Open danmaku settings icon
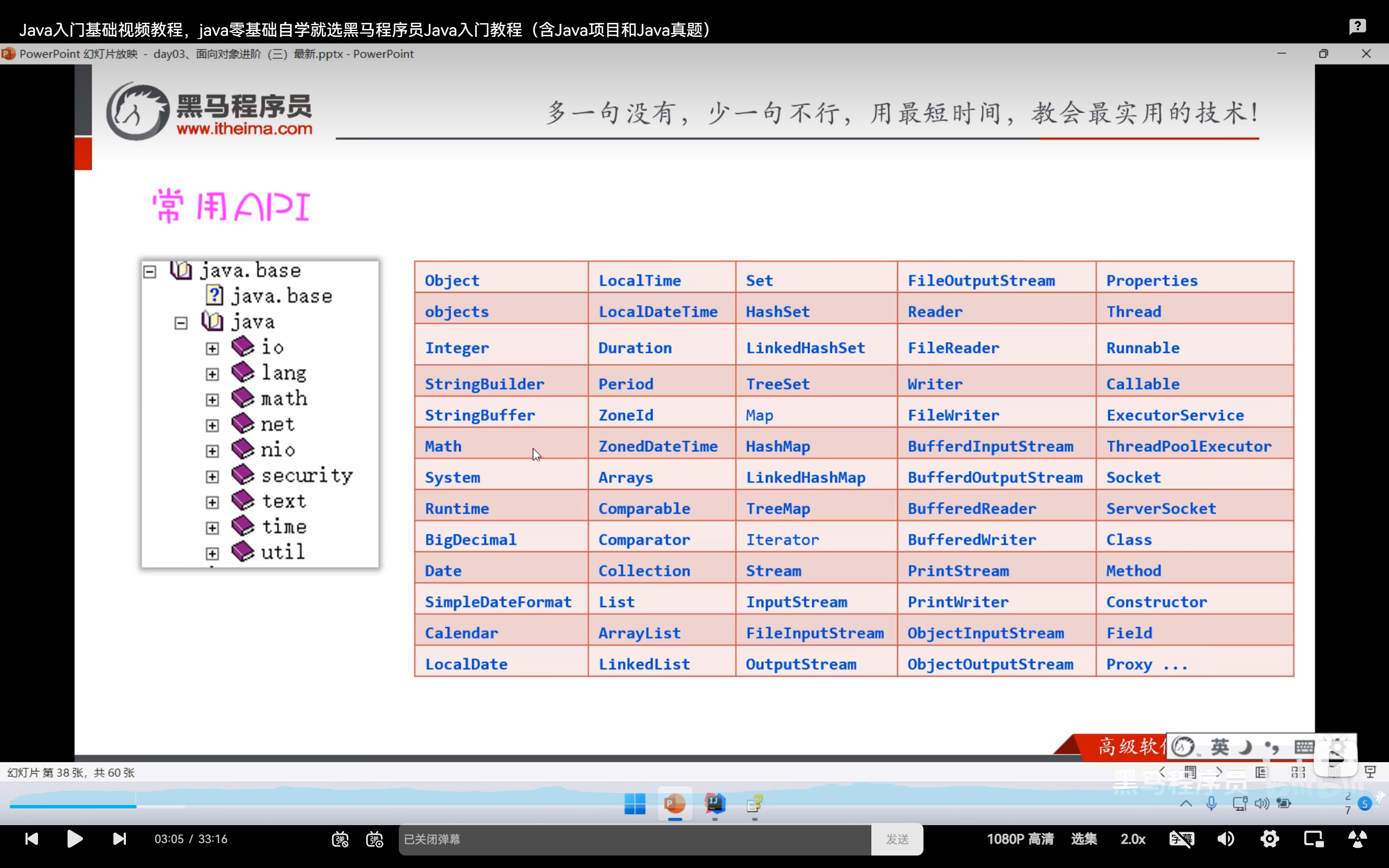The height and width of the screenshot is (868, 1389). pos(375,839)
